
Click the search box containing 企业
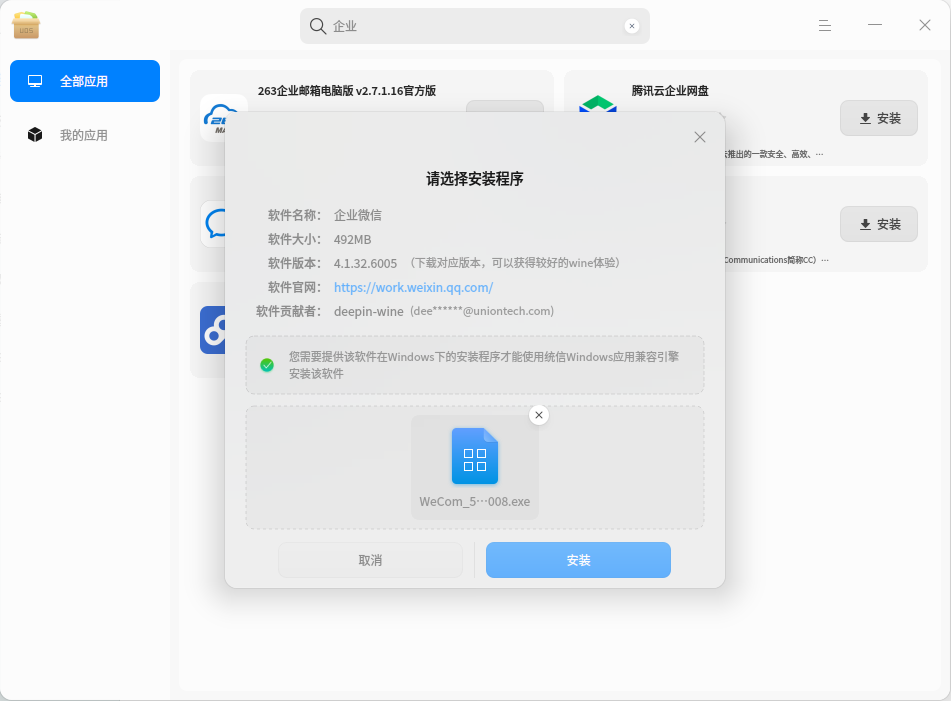474,26
